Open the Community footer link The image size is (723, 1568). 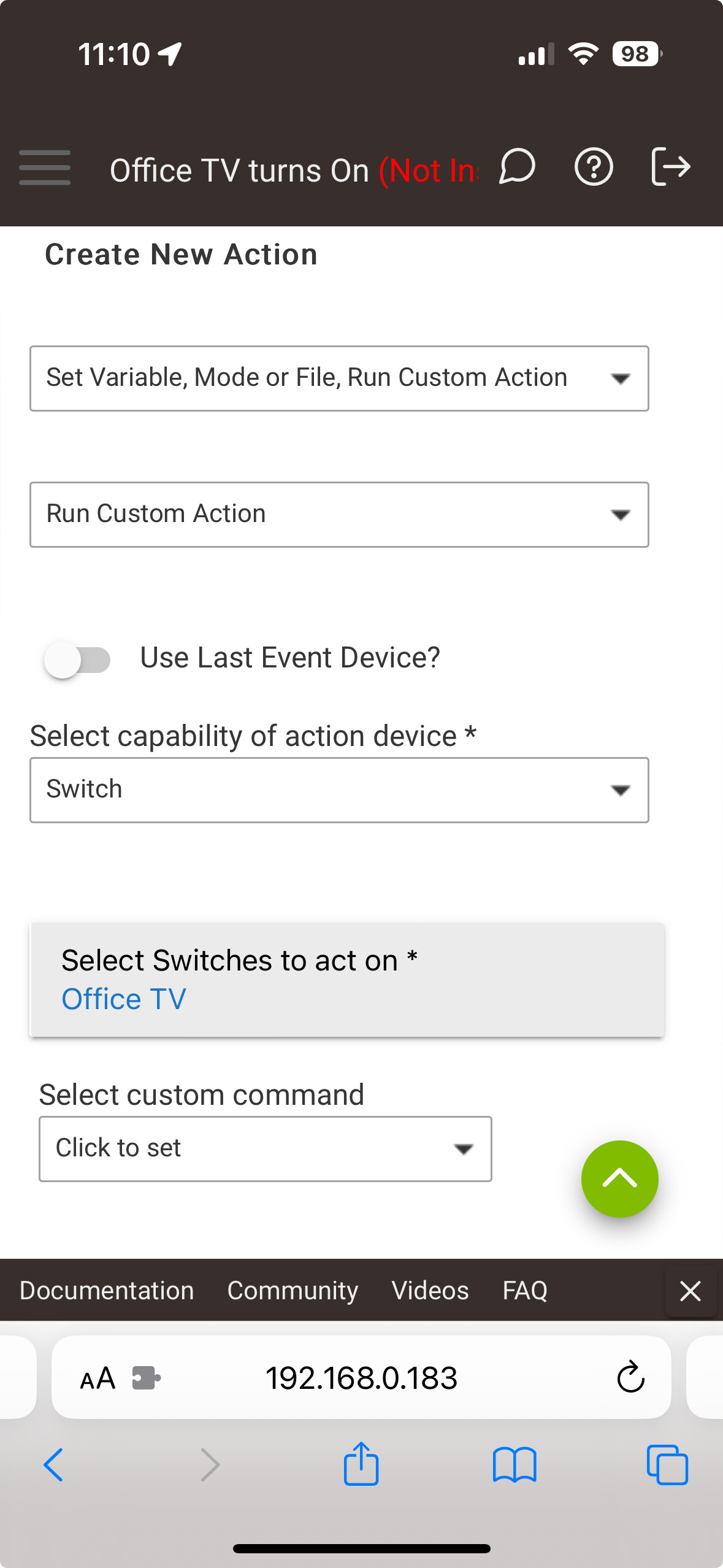click(x=293, y=1290)
